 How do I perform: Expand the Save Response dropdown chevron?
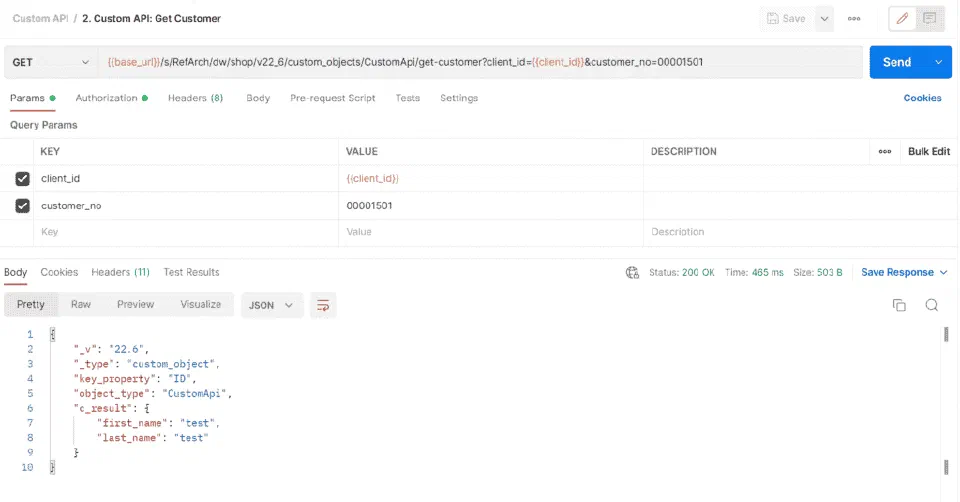tap(943, 272)
